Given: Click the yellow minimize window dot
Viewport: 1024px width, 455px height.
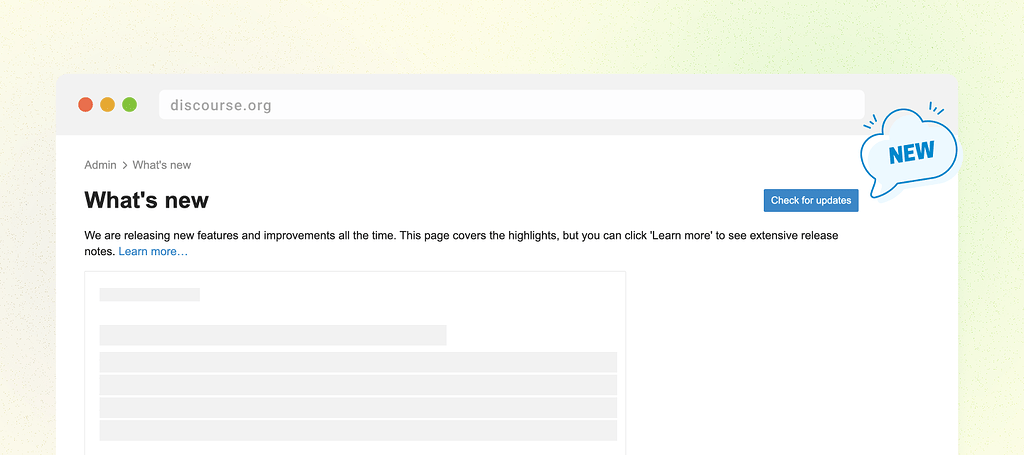Looking at the screenshot, I should [108, 105].
